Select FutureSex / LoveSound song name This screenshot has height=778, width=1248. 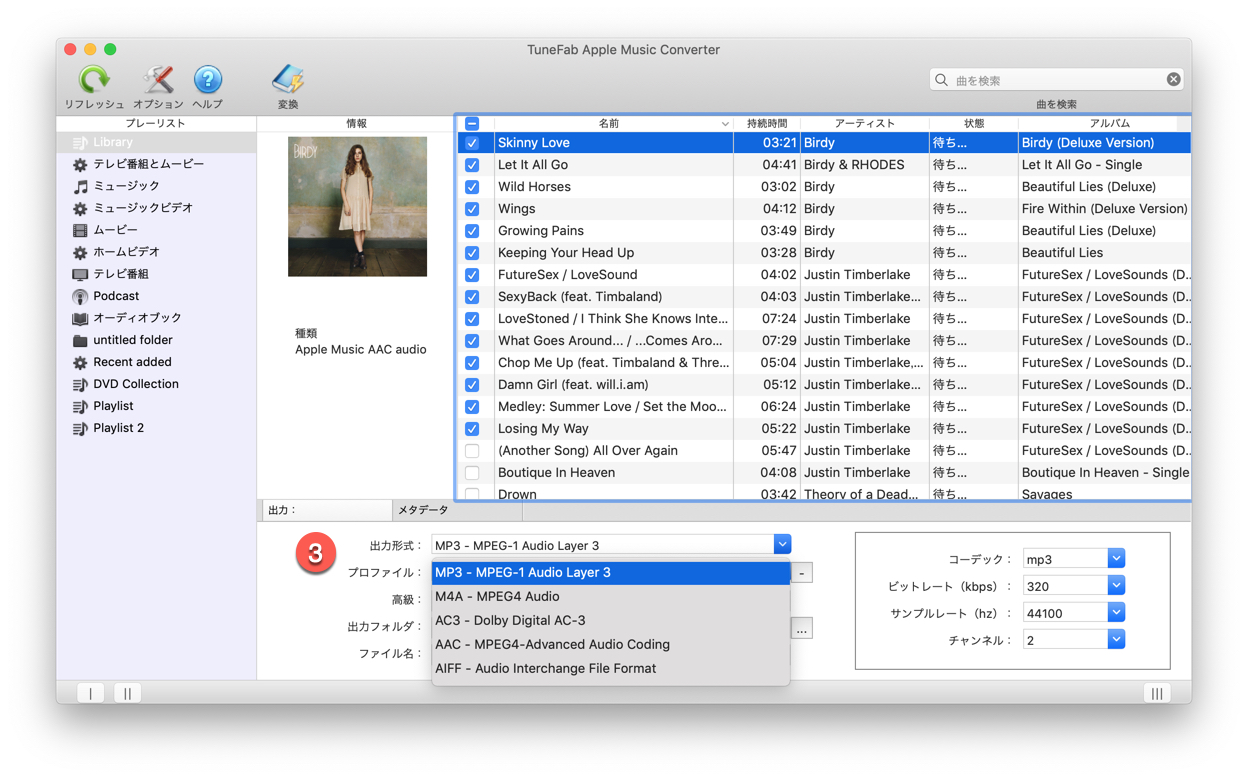pyautogui.click(x=567, y=275)
